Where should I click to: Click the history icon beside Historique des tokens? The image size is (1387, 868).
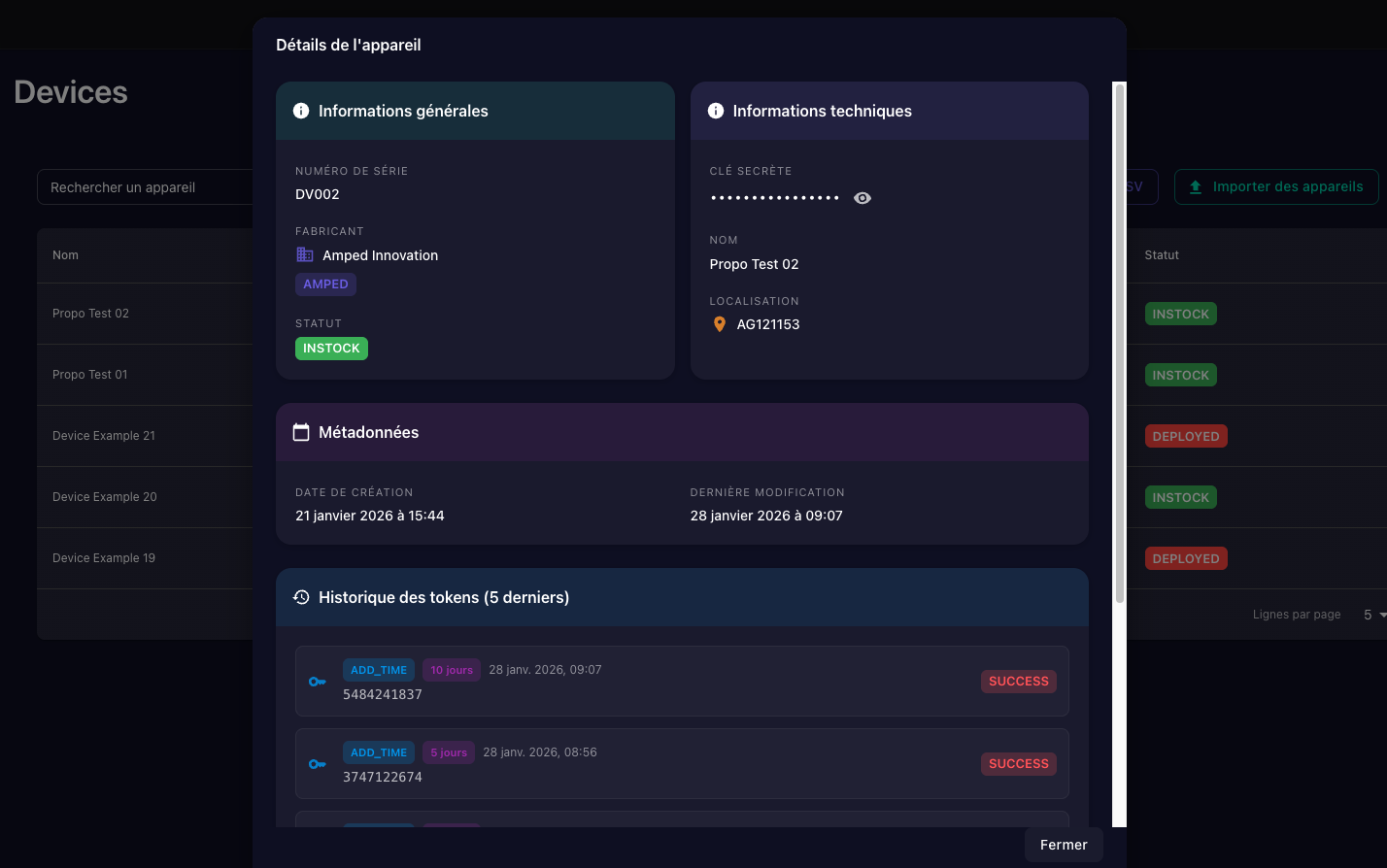click(x=301, y=597)
